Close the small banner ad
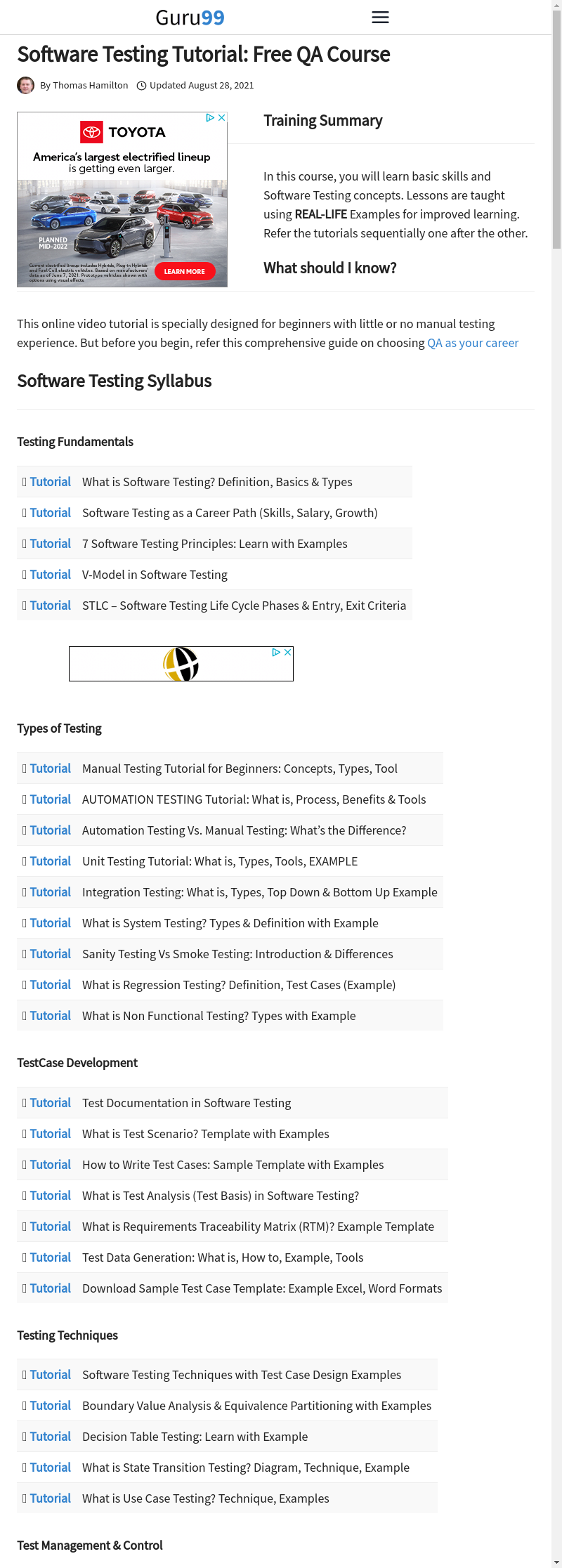This screenshot has height=1568, width=562. 287,653
